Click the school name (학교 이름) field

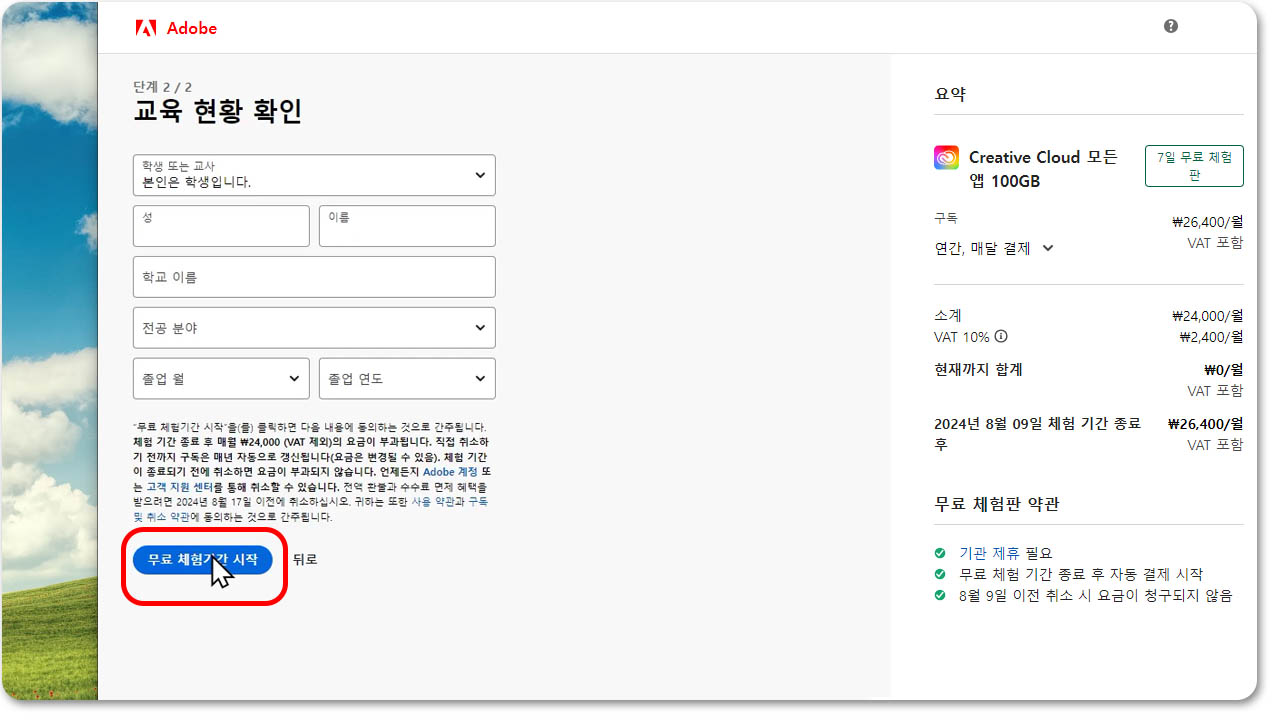click(314, 277)
